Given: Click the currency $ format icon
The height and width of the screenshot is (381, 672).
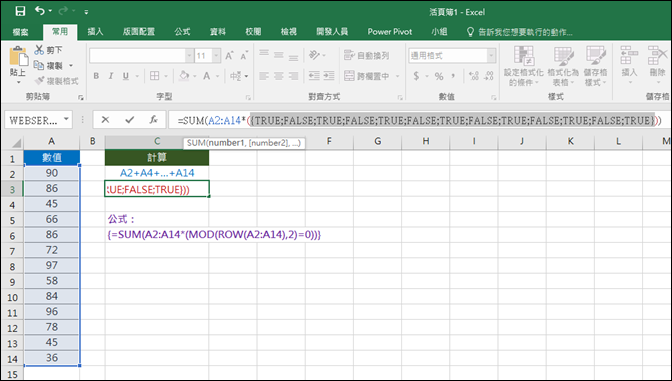Looking at the screenshot, I should tap(416, 76).
